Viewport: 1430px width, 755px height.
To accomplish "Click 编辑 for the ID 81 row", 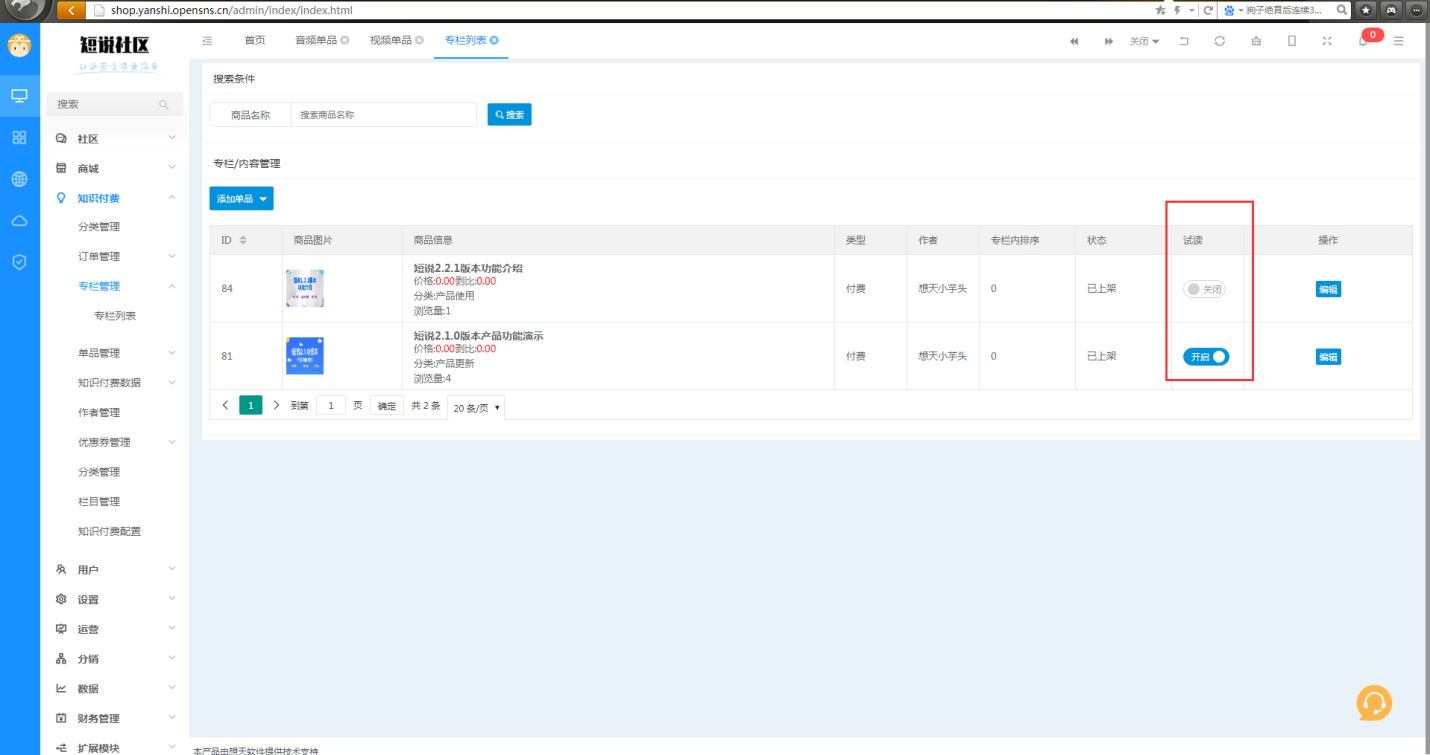I will (x=1328, y=357).
